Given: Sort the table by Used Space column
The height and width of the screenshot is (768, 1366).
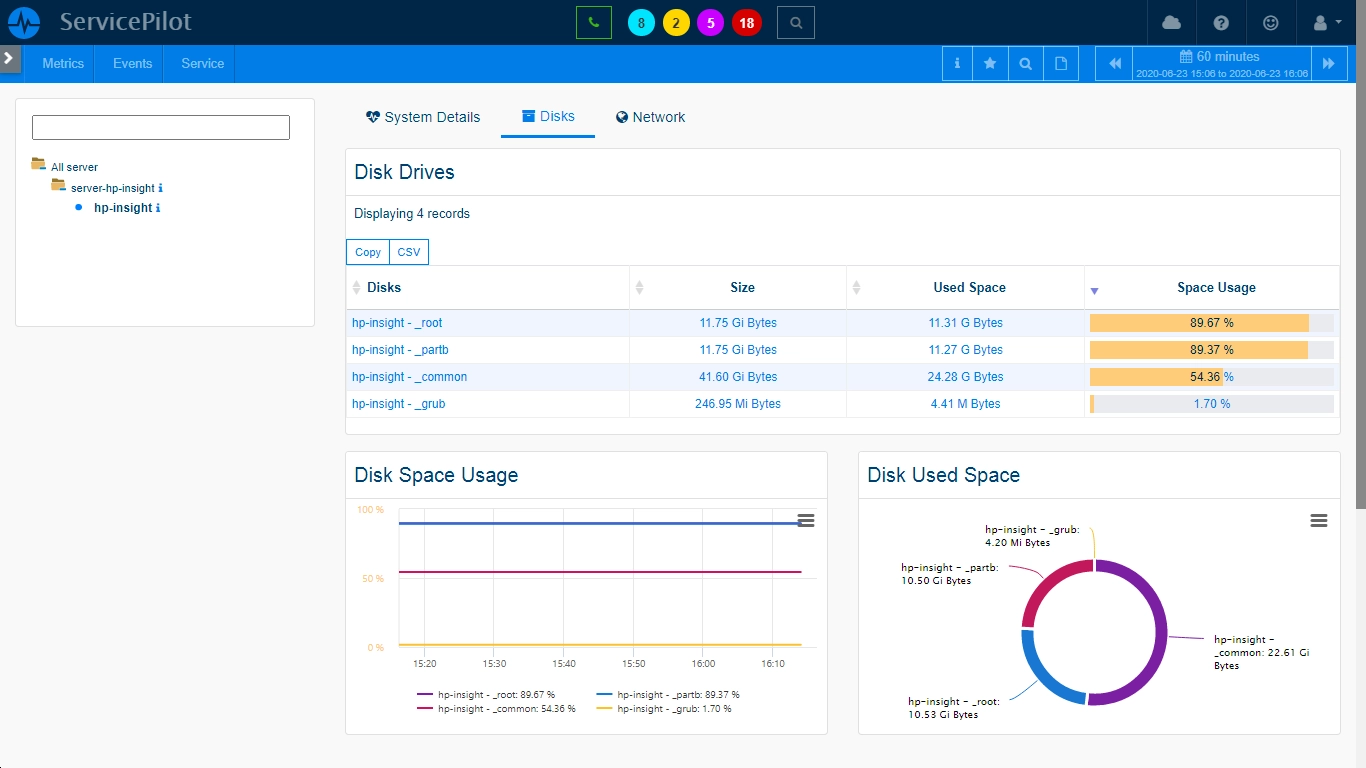Looking at the screenshot, I should pos(966,287).
